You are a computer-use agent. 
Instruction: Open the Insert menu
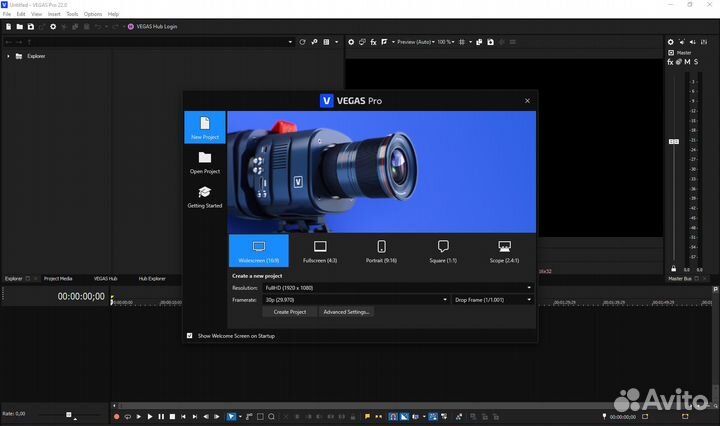pyautogui.click(x=54, y=14)
